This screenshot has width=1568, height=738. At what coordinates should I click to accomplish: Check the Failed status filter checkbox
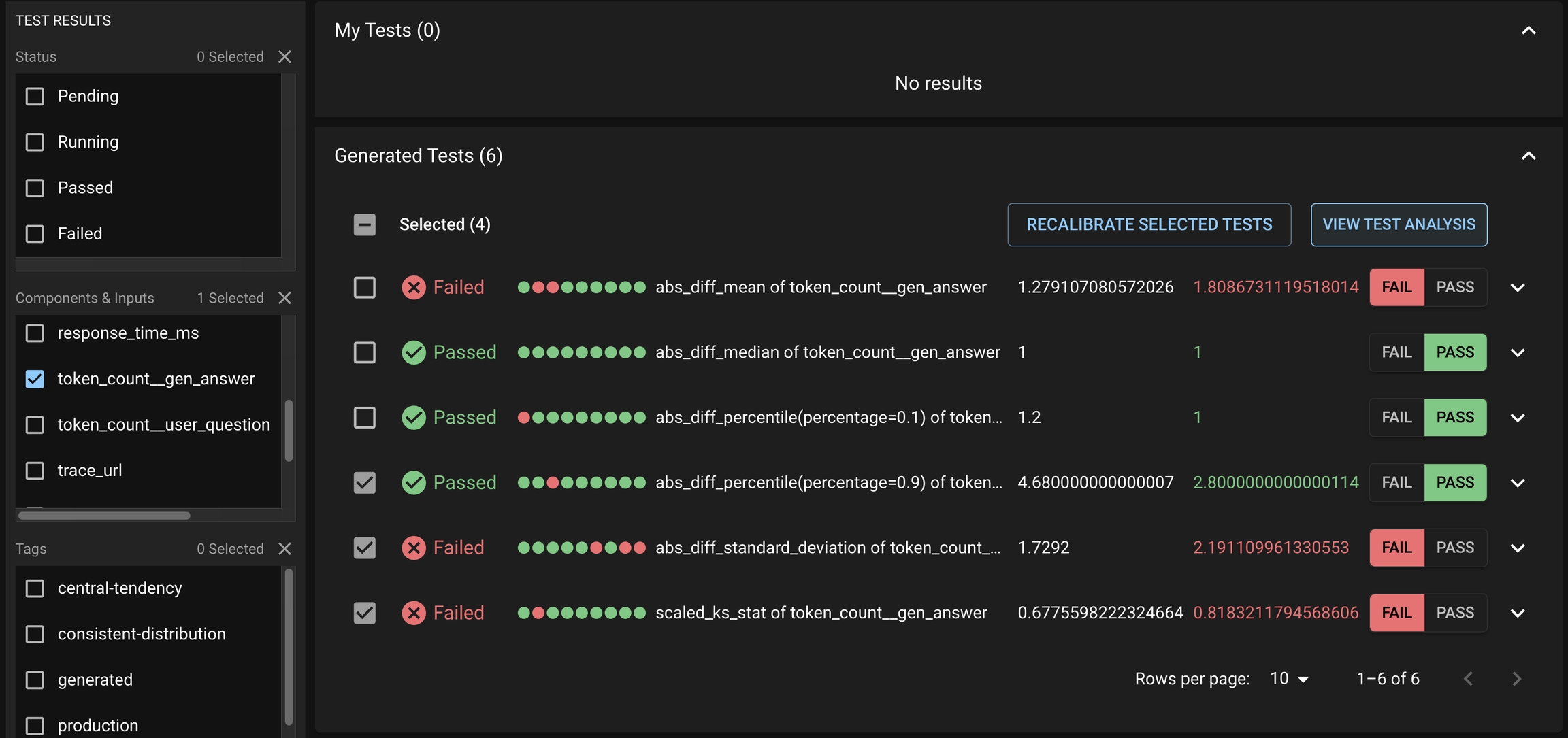35,234
